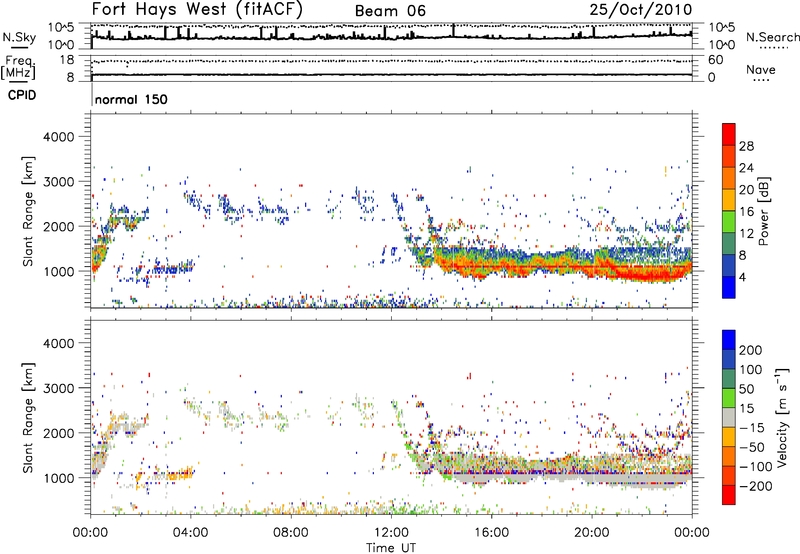
Task: Click the frequency '18' tick label
Action: click(67, 60)
